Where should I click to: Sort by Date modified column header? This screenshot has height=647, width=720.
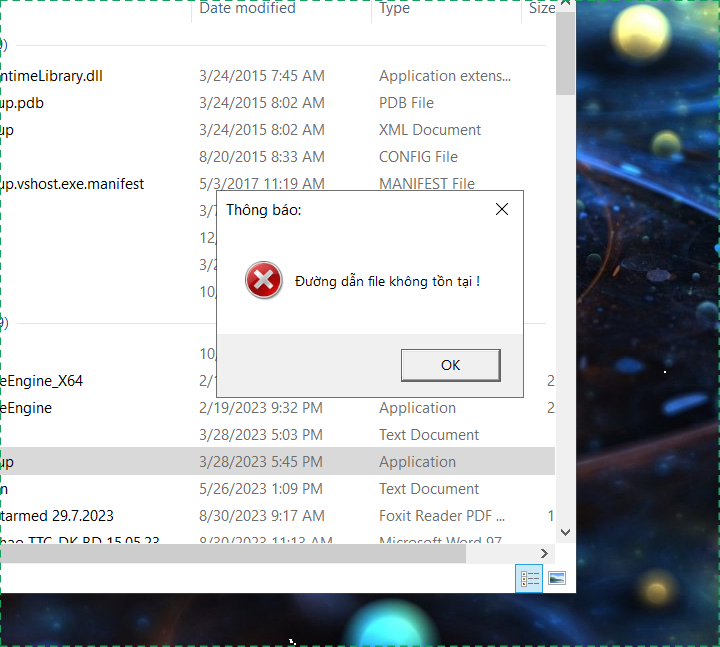(x=248, y=8)
